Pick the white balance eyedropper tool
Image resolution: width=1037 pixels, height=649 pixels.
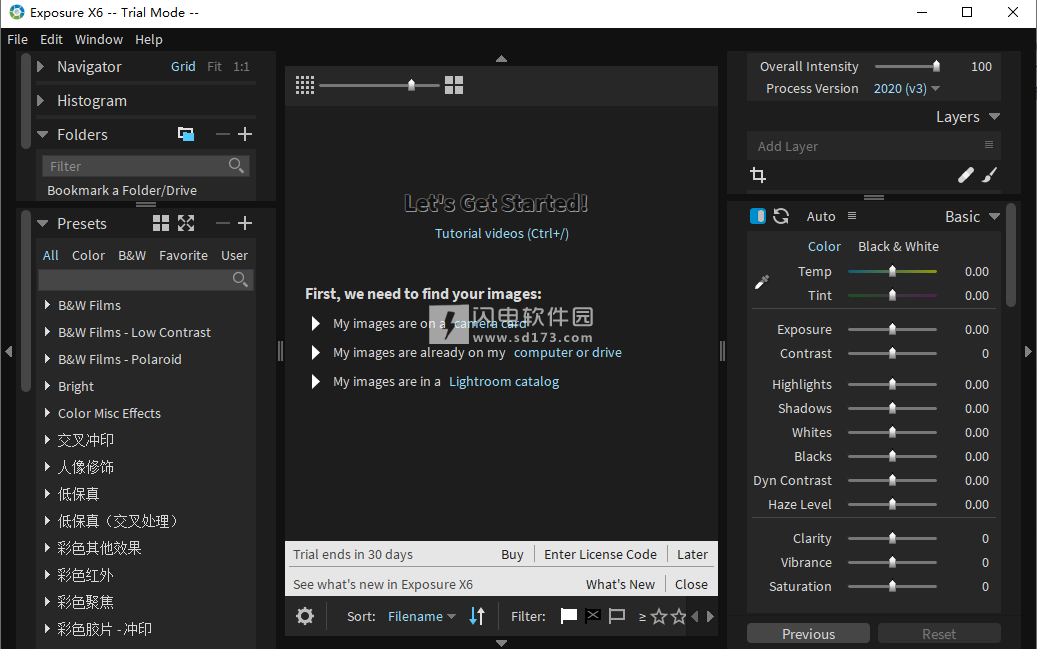pyautogui.click(x=762, y=282)
